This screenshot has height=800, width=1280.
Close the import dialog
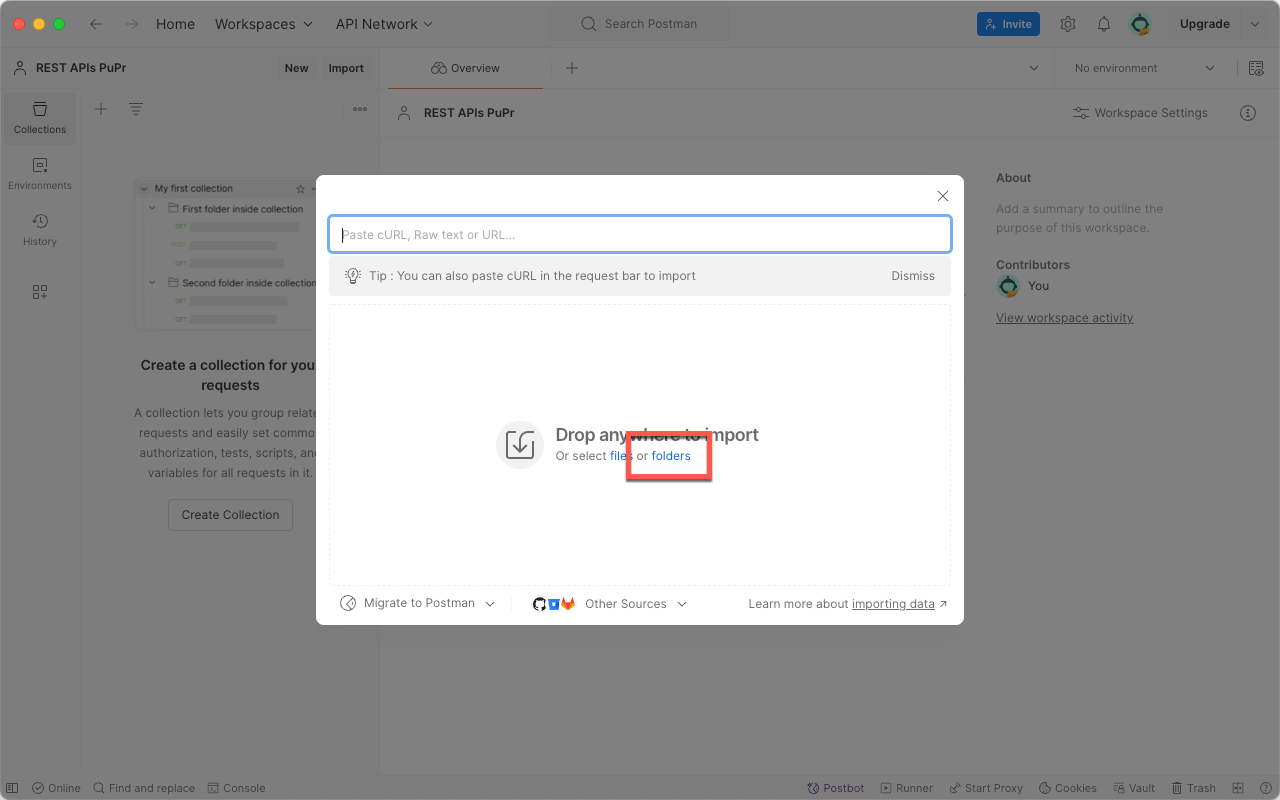(x=942, y=196)
